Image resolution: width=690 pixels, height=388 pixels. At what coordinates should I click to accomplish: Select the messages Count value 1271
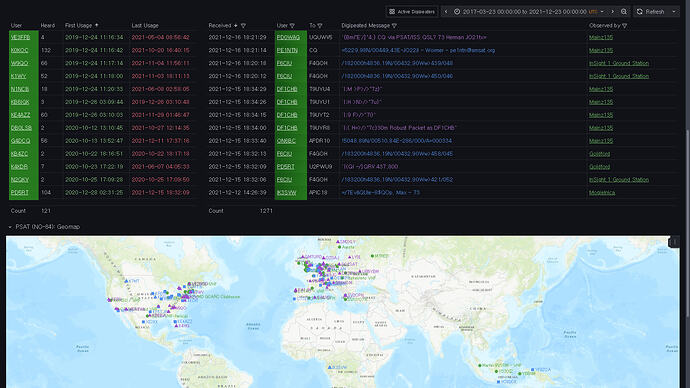266,211
